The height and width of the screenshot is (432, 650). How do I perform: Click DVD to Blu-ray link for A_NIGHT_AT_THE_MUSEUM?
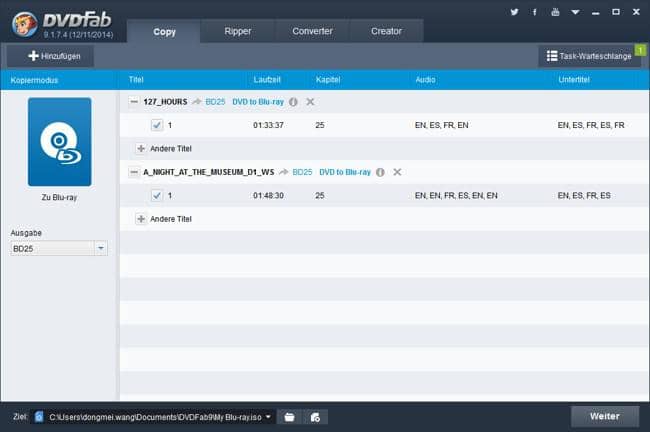click(345, 172)
